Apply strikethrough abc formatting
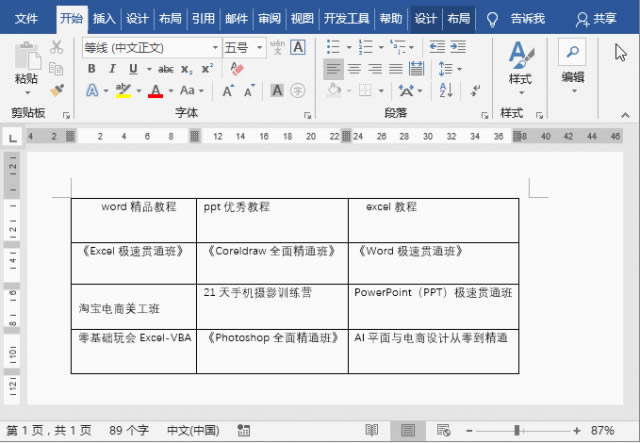Screen dimensions: 640x443 166,69
